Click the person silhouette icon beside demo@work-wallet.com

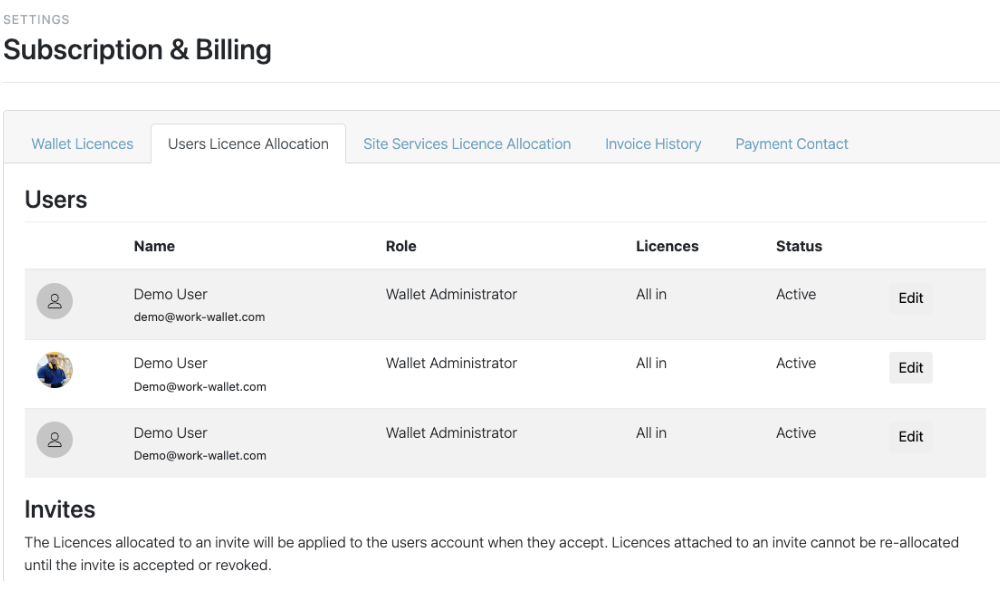(55, 300)
